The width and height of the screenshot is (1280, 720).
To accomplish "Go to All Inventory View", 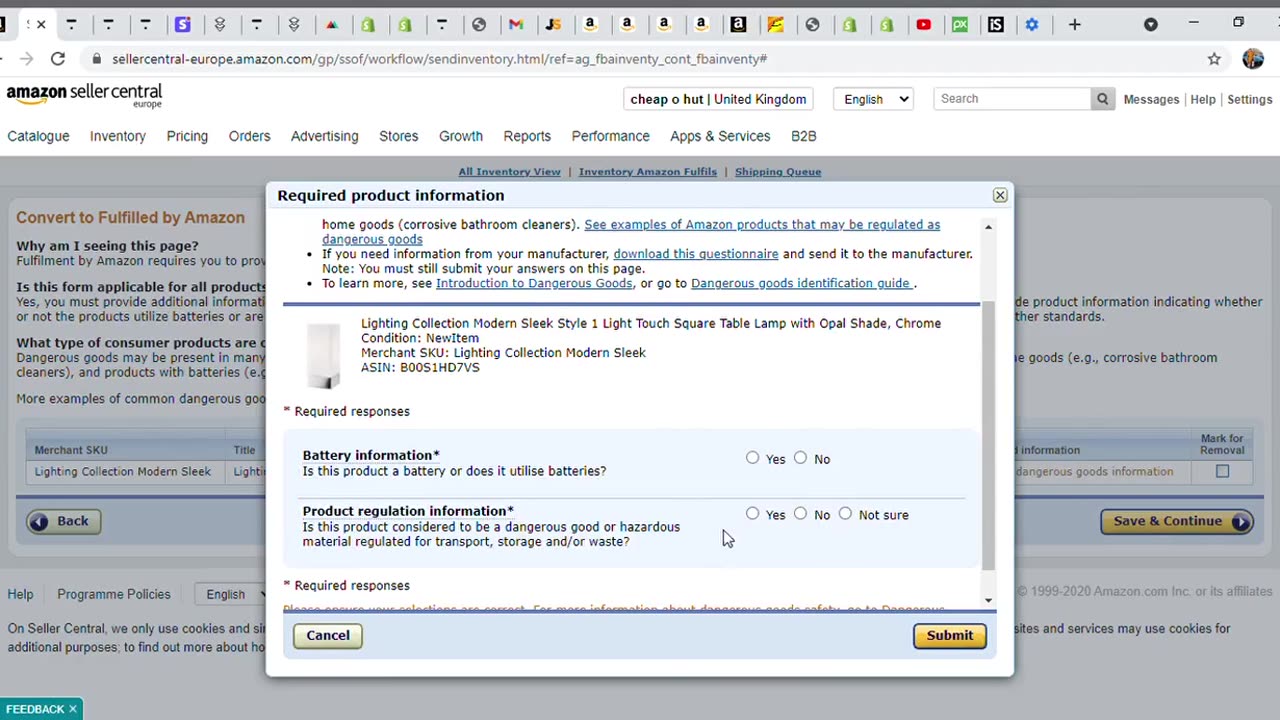I will click(509, 171).
